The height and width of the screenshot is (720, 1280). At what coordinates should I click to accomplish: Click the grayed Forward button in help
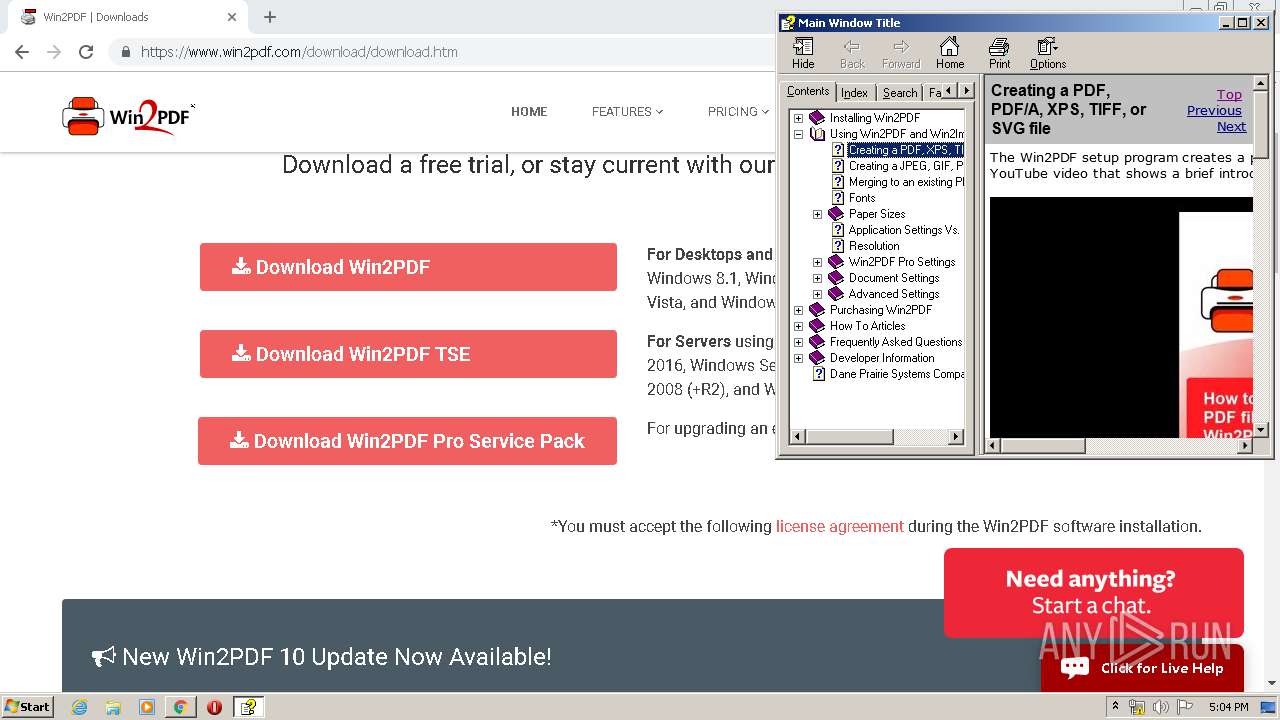901,53
